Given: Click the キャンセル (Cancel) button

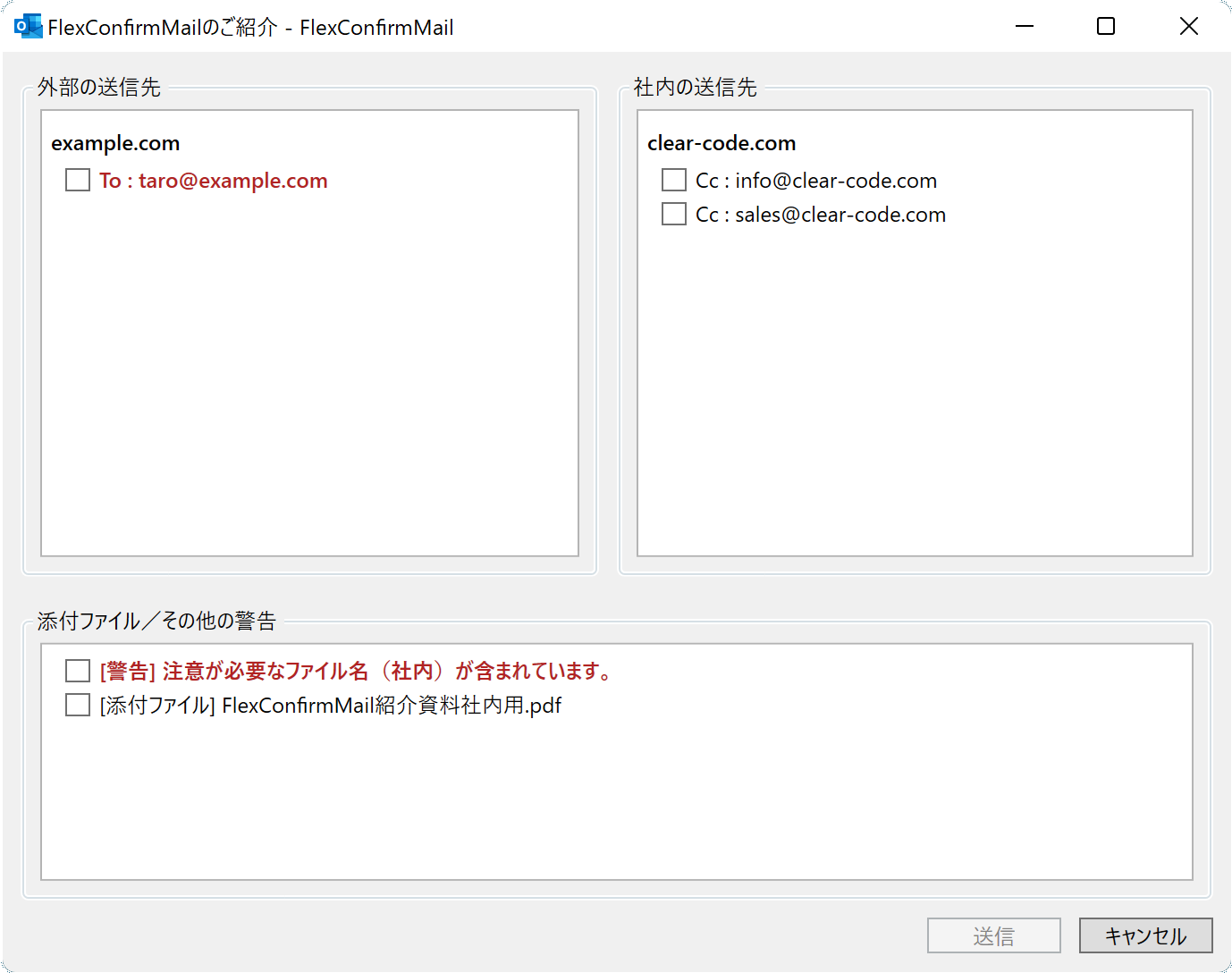Looking at the screenshot, I should click(1145, 935).
